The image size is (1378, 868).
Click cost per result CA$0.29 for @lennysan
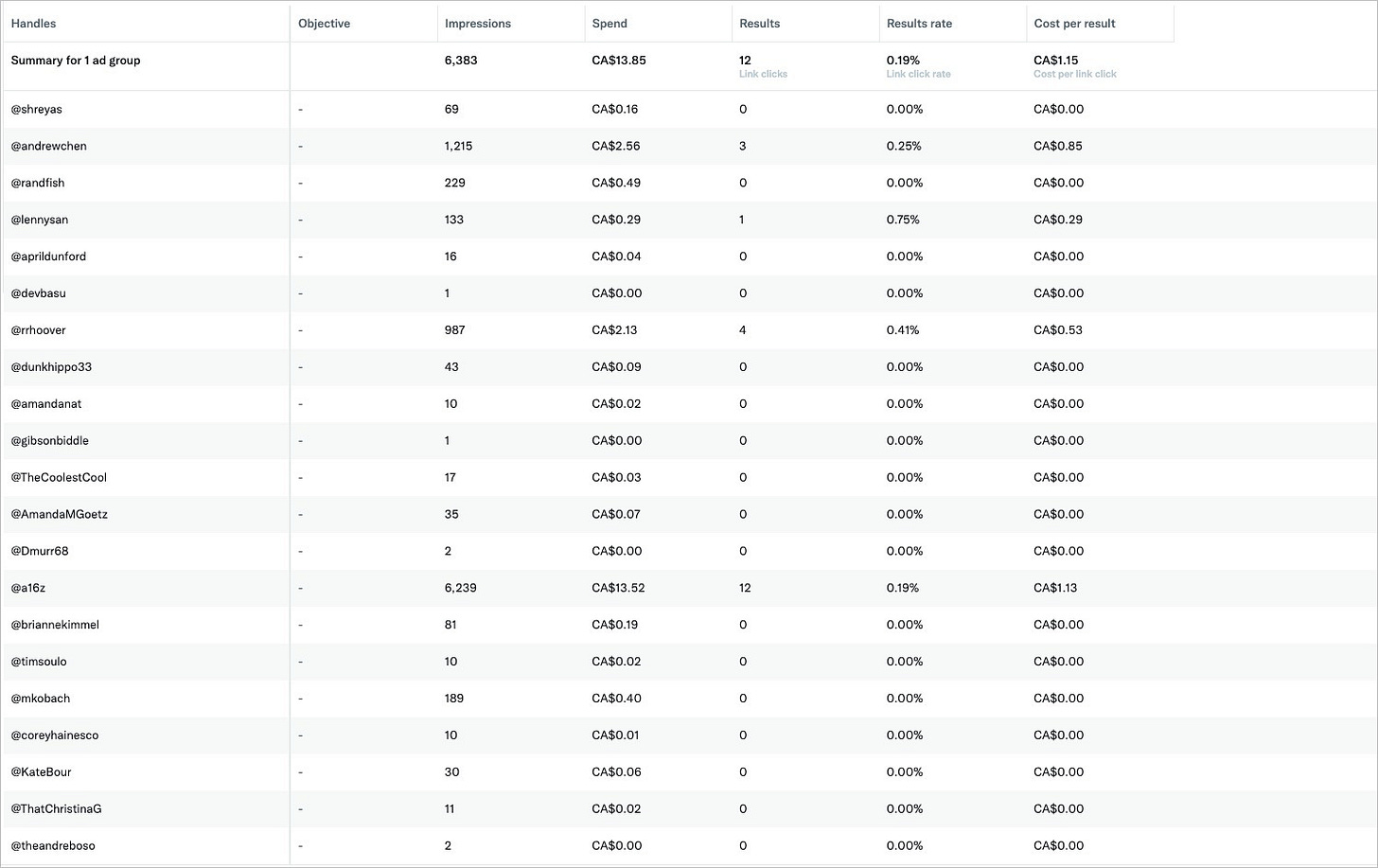pos(1058,221)
